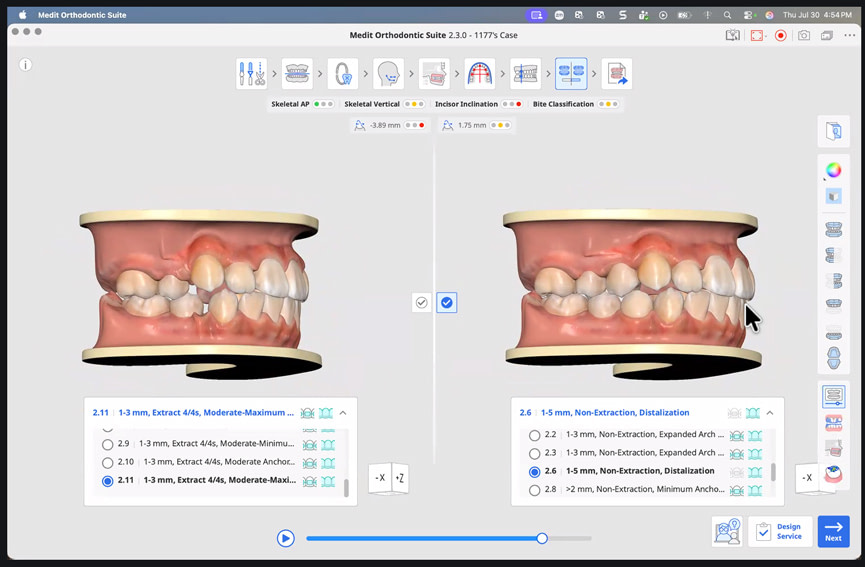The height and width of the screenshot is (567, 865).
Task: Toggle the arch slider comparison mode icon
Action: [834, 396]
